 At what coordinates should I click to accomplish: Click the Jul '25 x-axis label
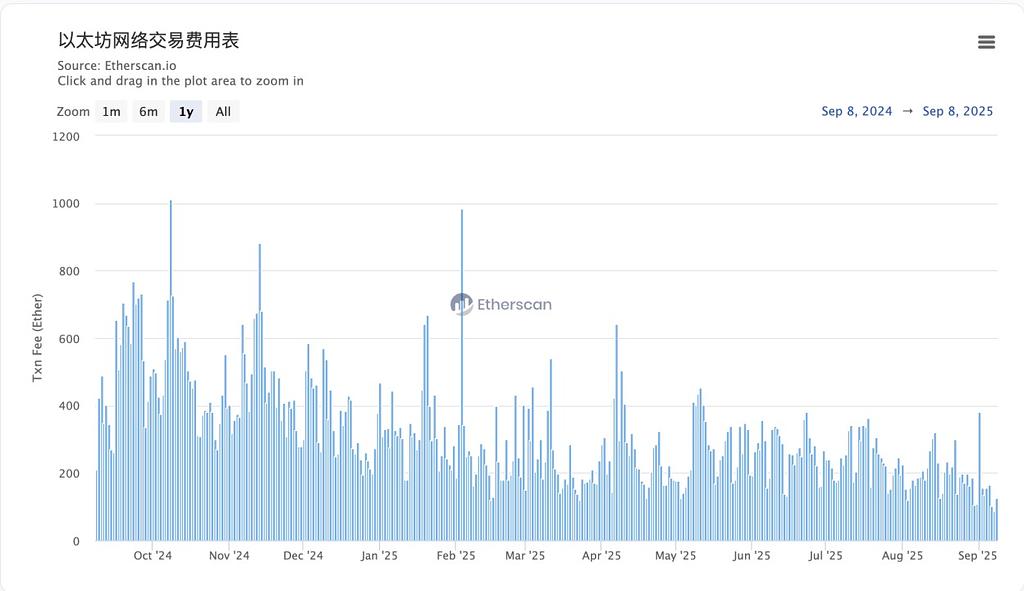(x=826, y=556)
